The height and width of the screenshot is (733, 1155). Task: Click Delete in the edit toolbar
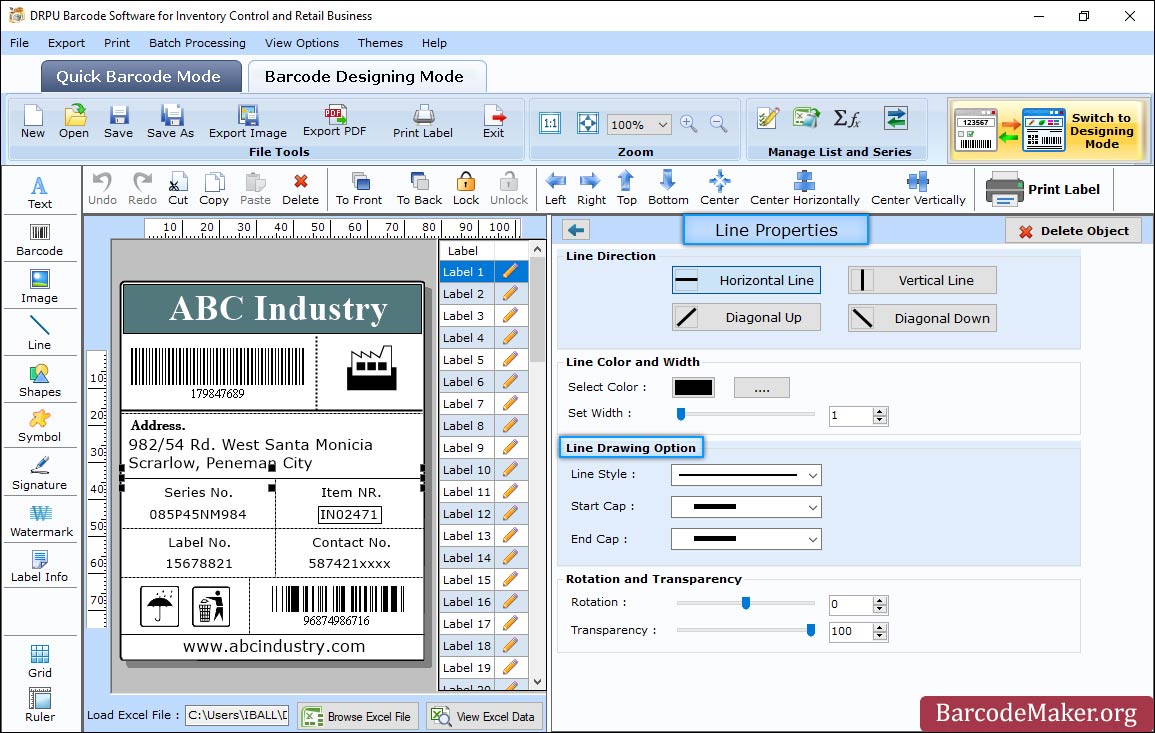pos(301,189)
